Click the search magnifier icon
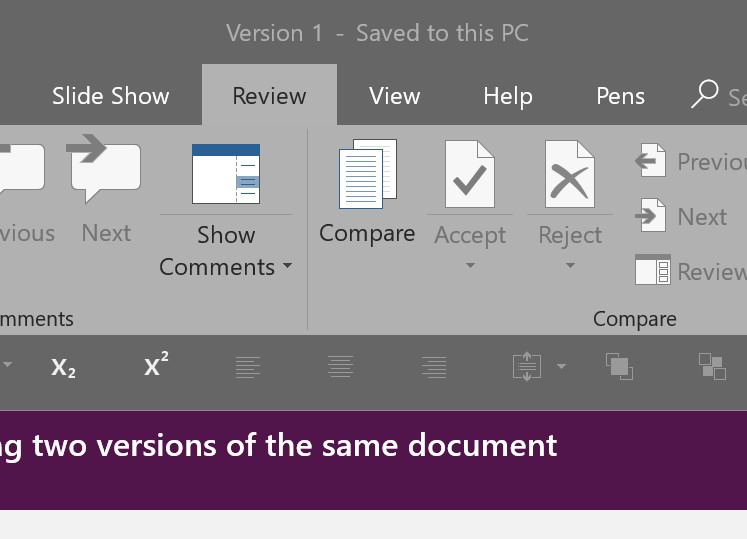The height and width of the screenshot is (539, 747). tap(705, 95)
